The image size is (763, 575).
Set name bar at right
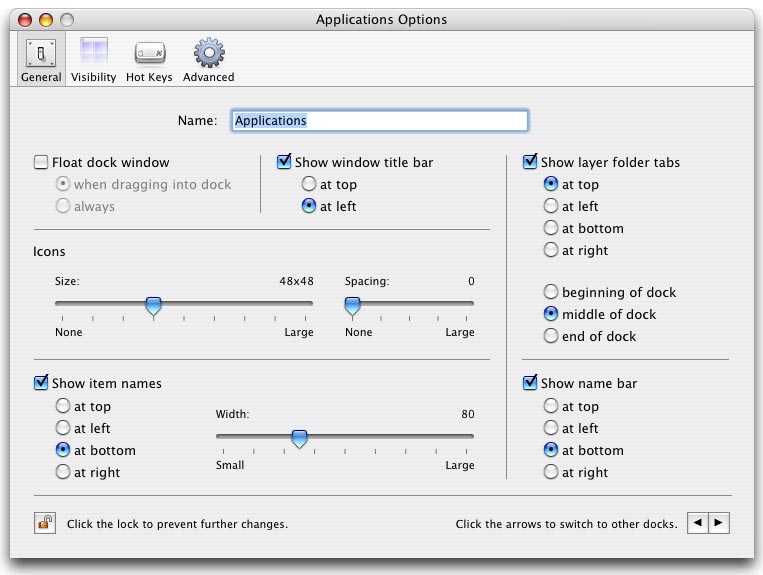[550, 472]
